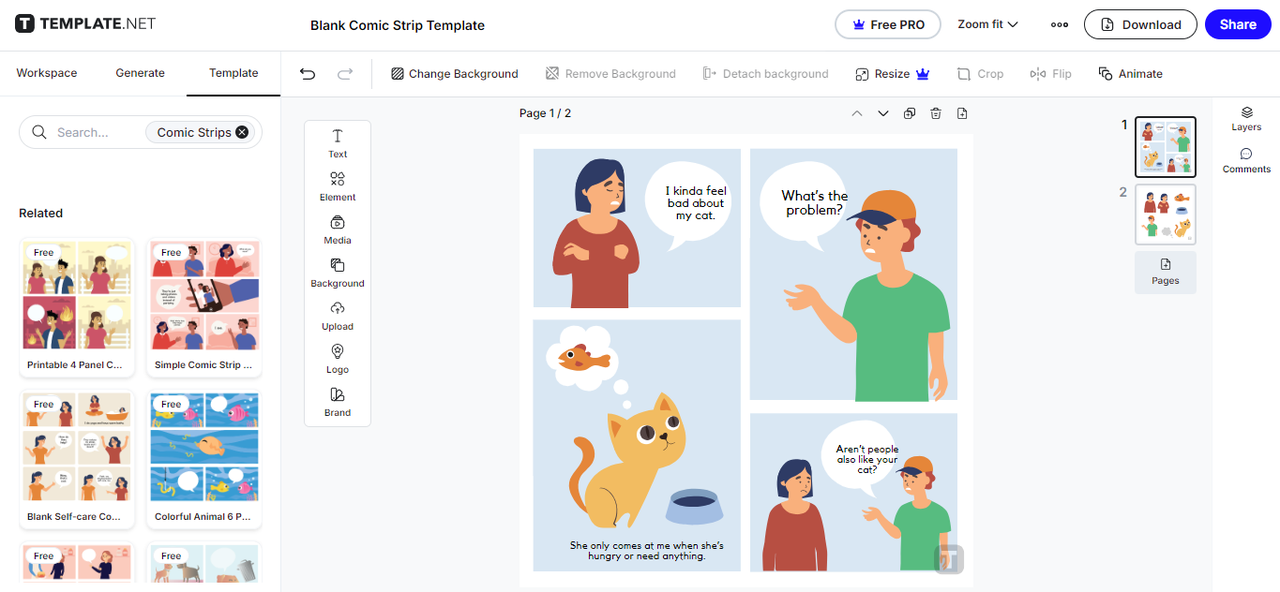This screenshot has height=592, width=1280.
Task: Move page down with chevron
Action: 883,113
